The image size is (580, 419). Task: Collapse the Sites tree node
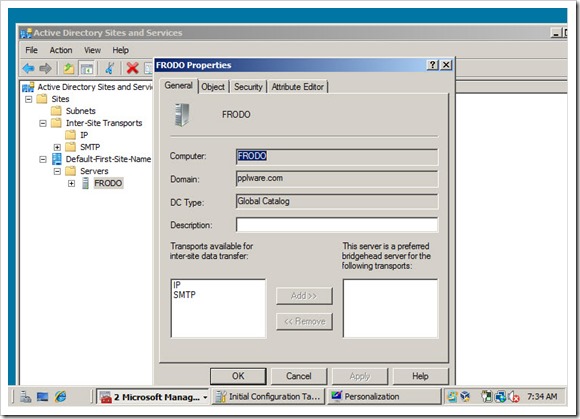pos(28,99)
